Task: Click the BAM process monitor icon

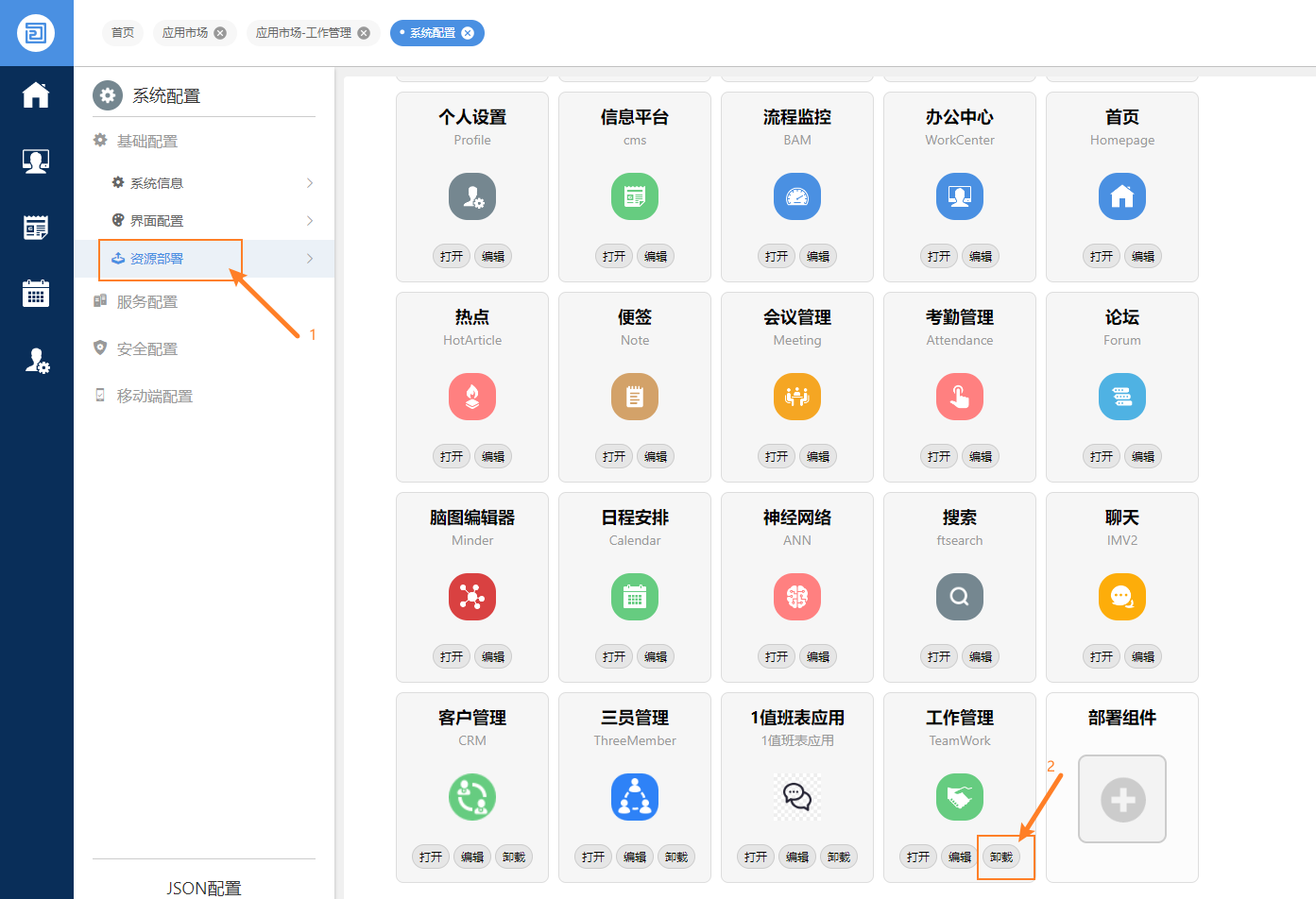Action: coord(796,196)
